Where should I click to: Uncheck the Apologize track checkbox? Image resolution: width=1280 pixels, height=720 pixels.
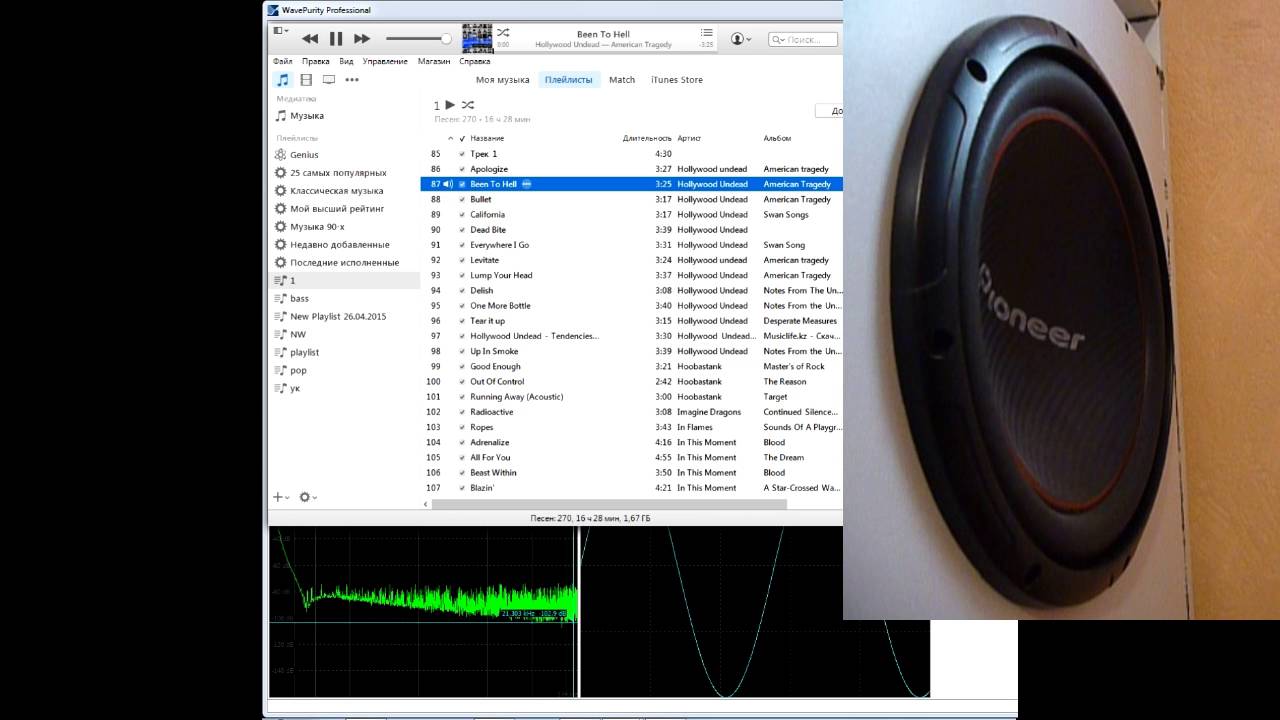(462, 170)
